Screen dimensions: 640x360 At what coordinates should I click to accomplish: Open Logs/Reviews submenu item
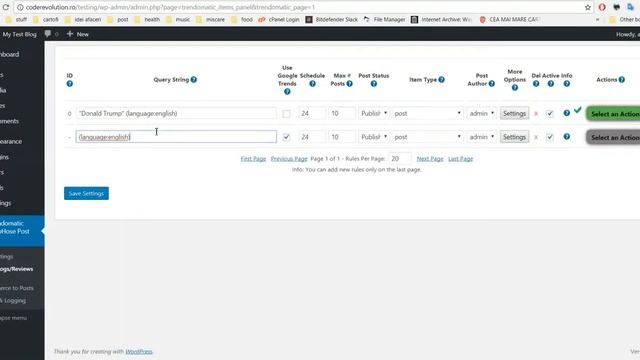click(17, 269)
